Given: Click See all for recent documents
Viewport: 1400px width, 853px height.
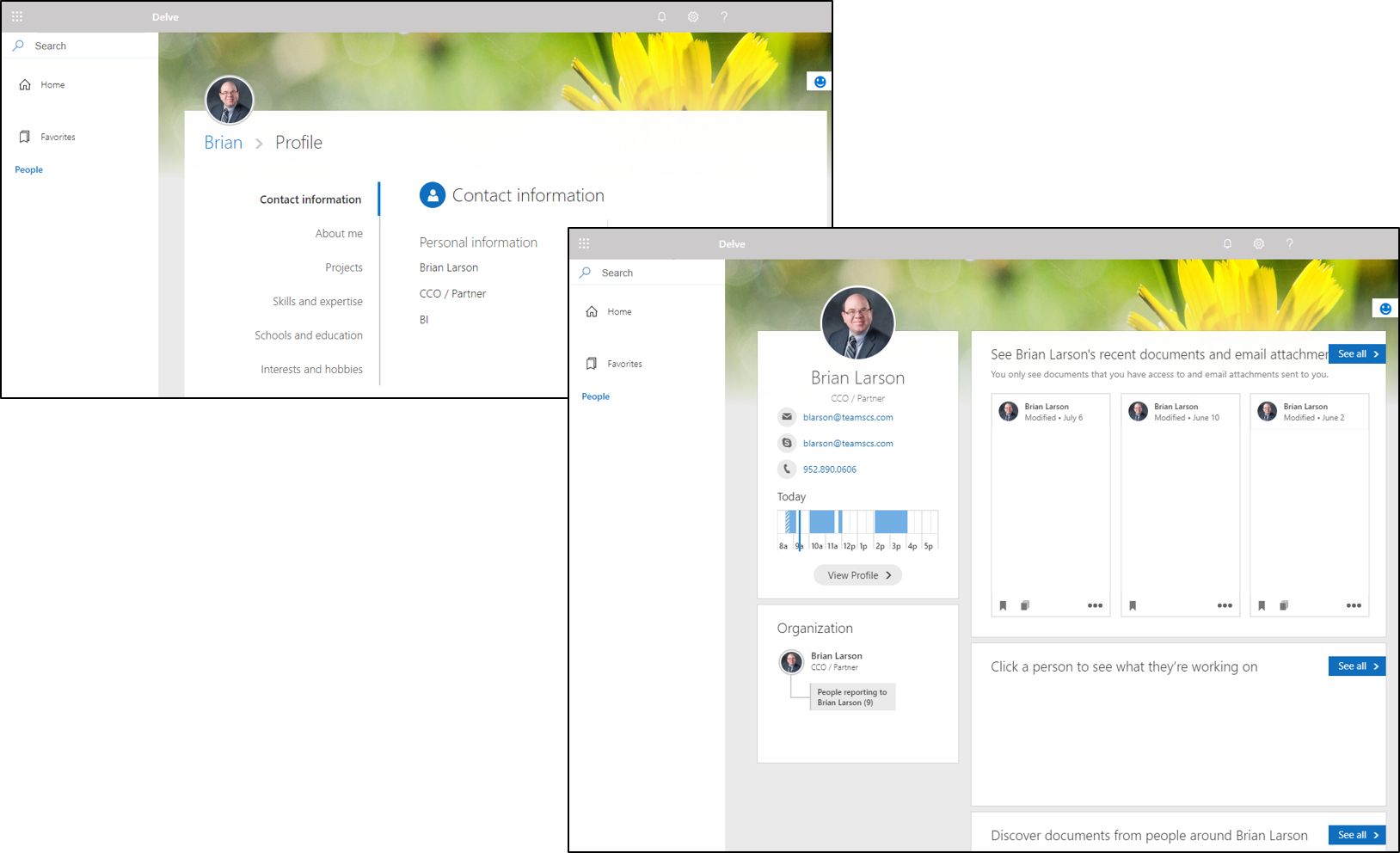Looking at the screenshot, I should click(1357, 354).
